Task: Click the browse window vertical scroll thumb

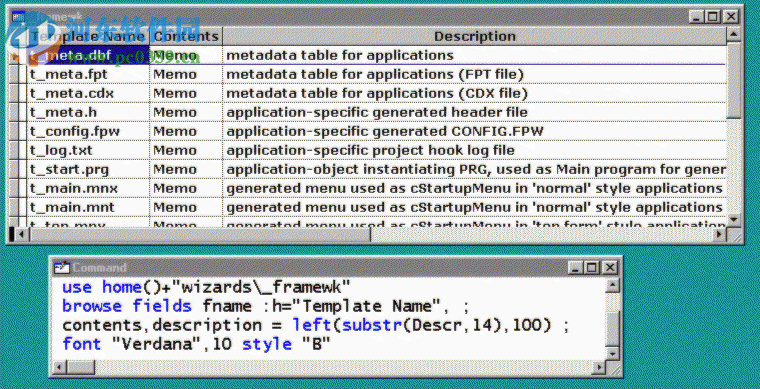Action: (733, 80)
